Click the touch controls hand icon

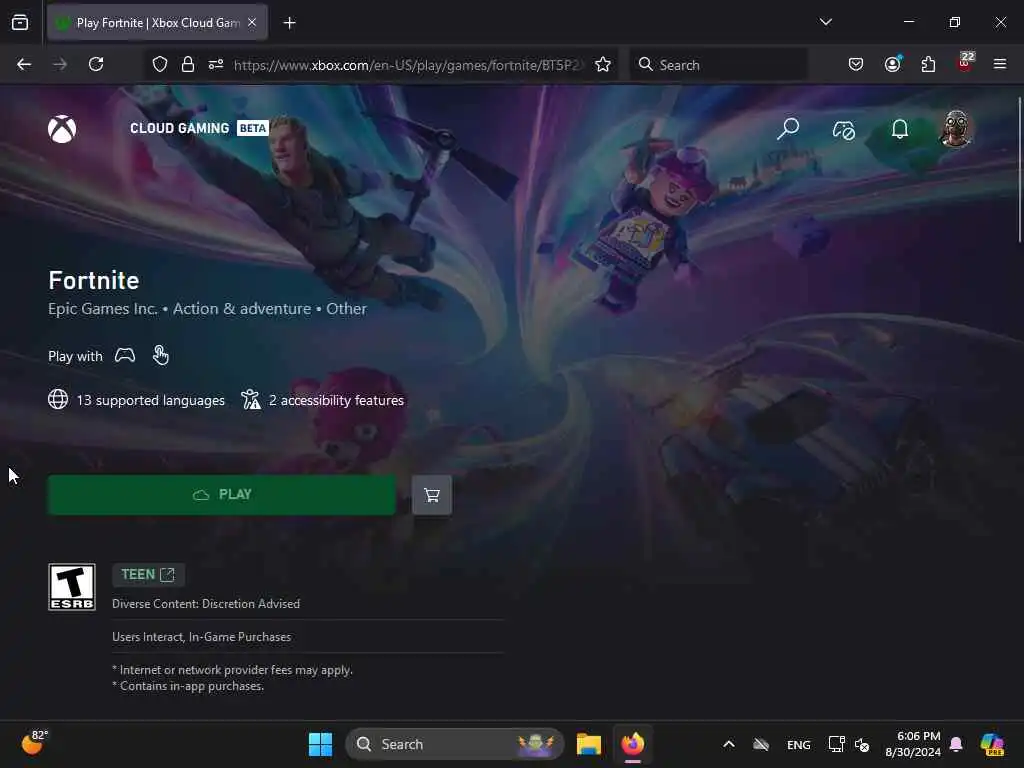coord(160,355)
